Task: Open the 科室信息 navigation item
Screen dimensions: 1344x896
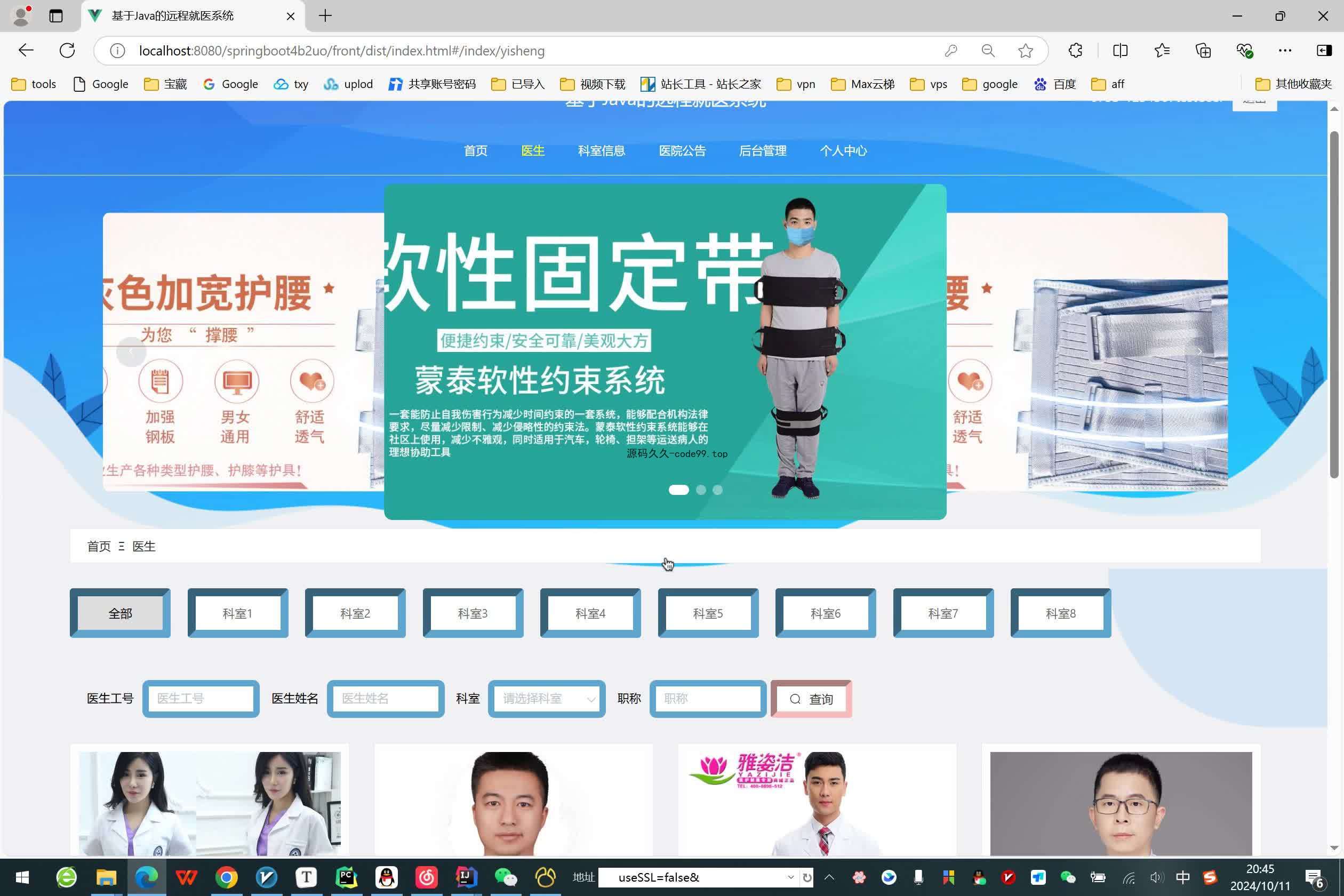Action: (x=601, y=151)
